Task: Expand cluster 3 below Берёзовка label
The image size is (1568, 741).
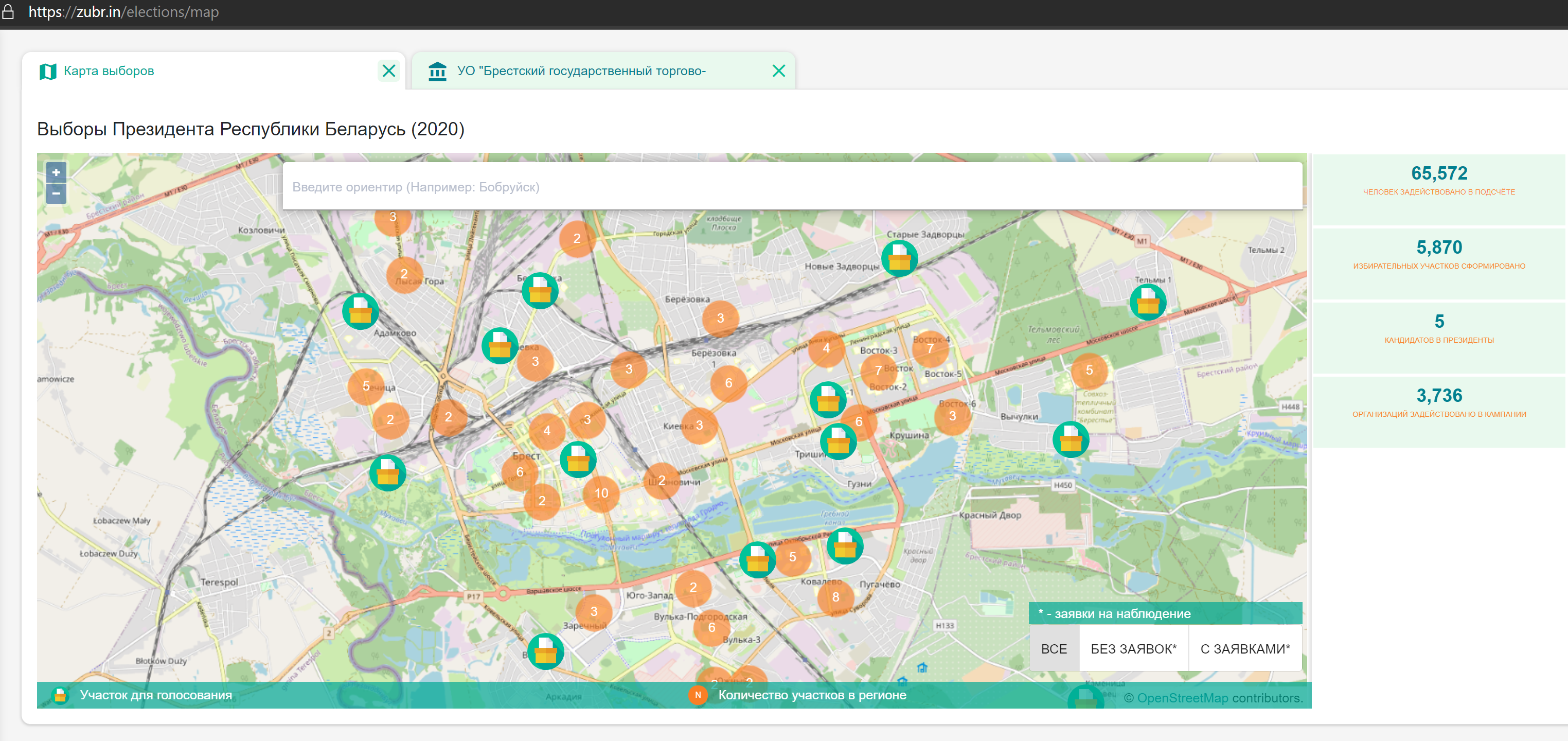Action: click(x=720, y=318)
